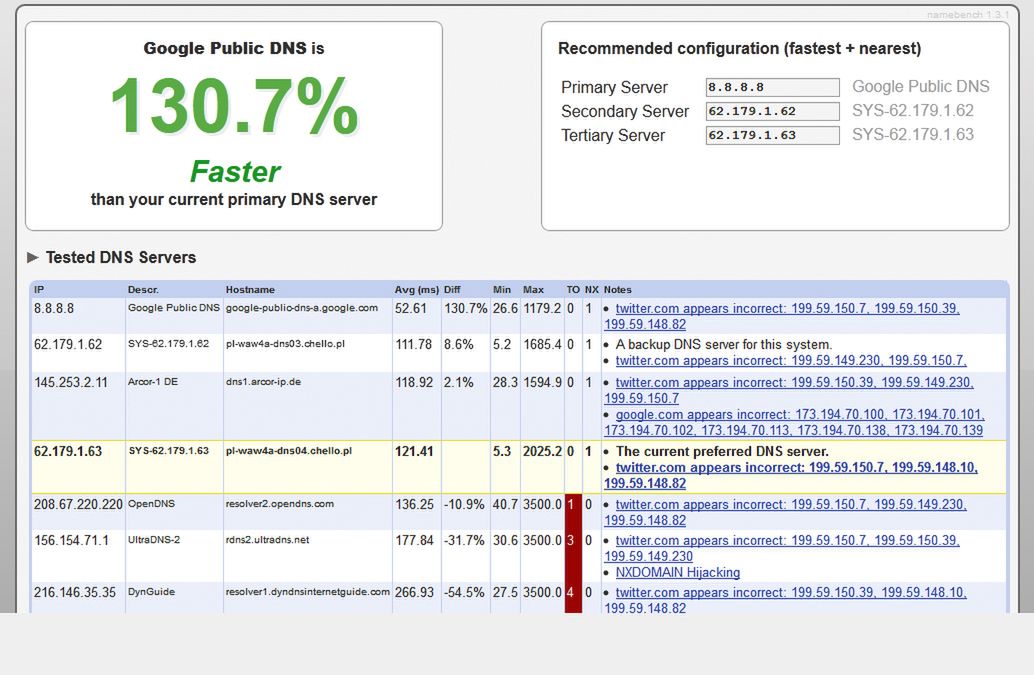Click the Max value 1179.2
Viewport: 1034px width, 675px height.
[541, 308]
